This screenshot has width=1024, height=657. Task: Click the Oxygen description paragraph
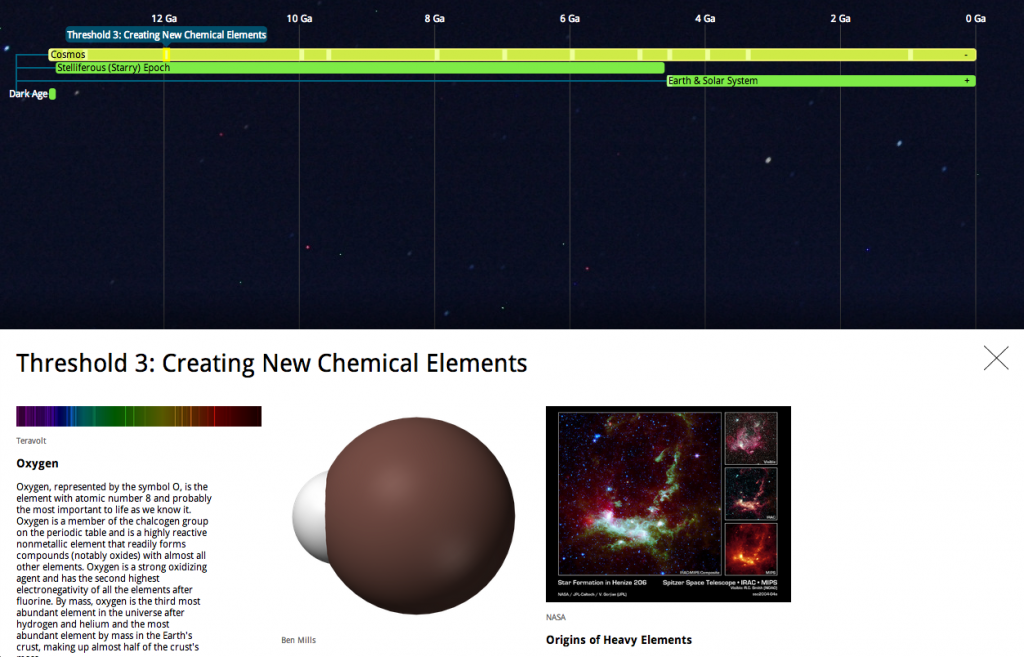pos(114,568)
